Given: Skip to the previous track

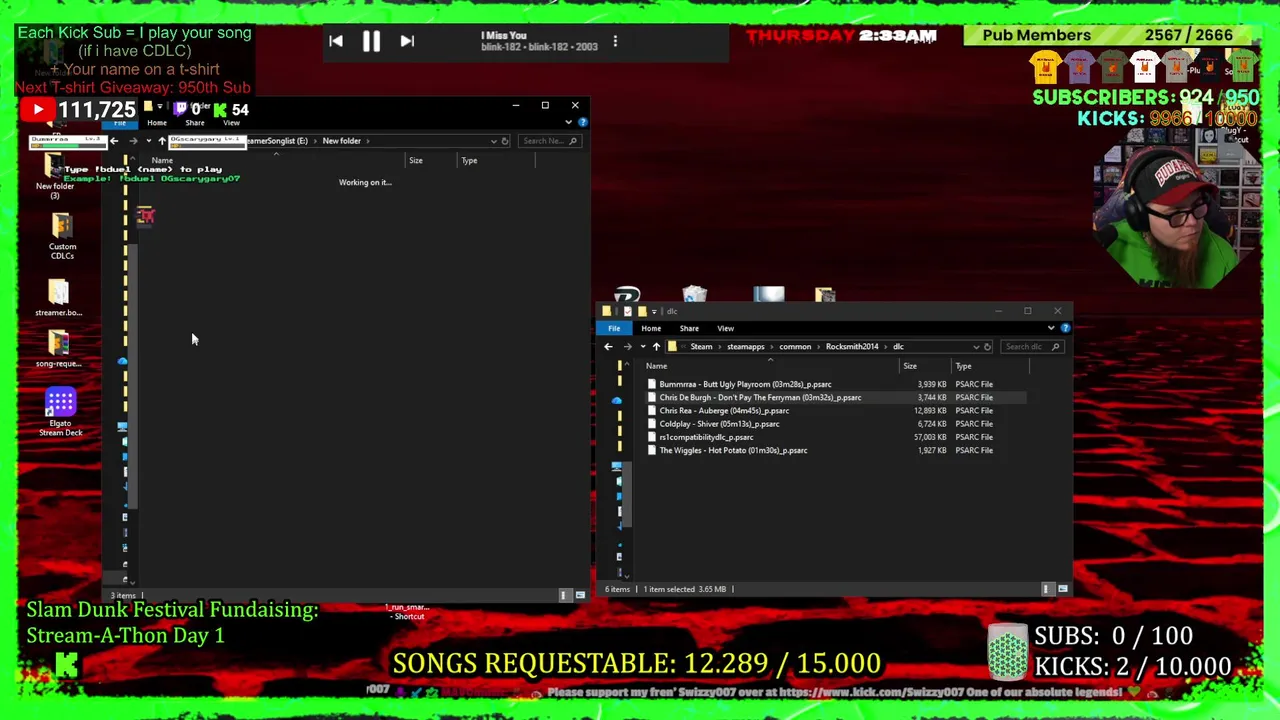Looking at the screenshot, I should 336,41.
